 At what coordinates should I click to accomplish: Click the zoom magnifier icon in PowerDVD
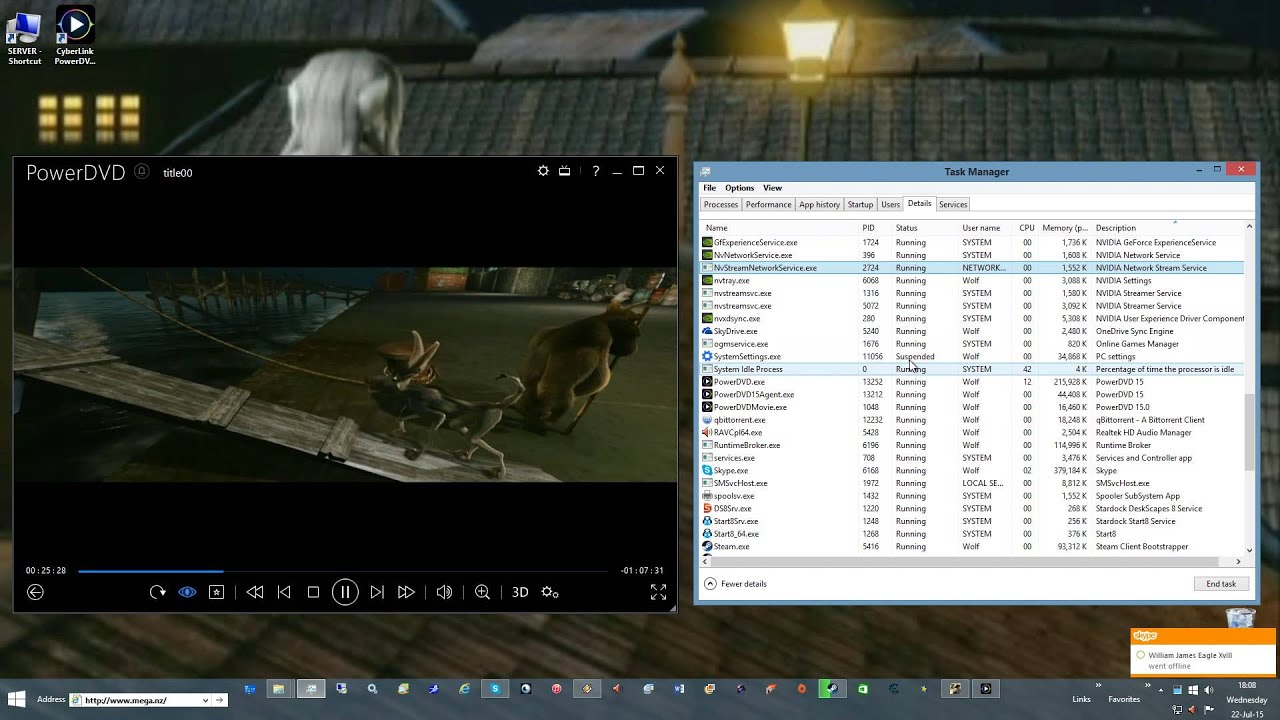(x=482, y=592)
